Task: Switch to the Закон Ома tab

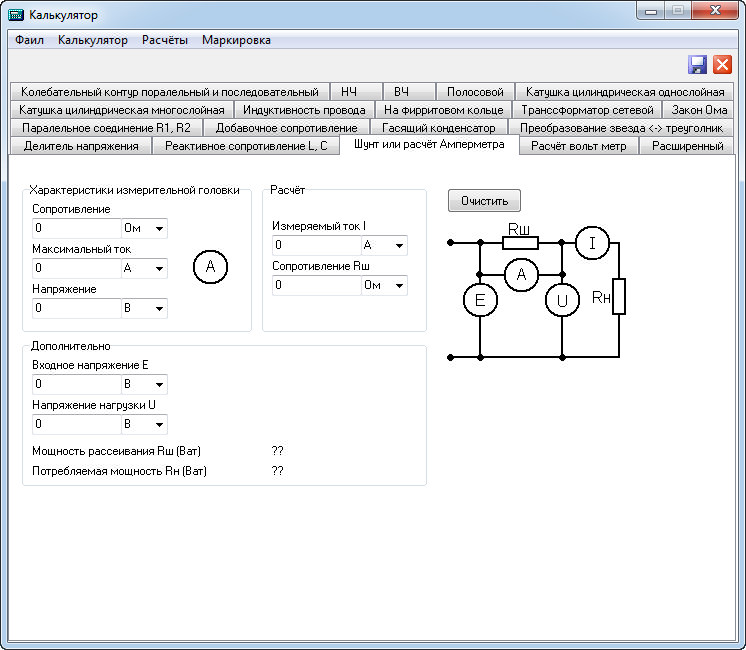Action: pyautogui.click(x=699, y=110)
